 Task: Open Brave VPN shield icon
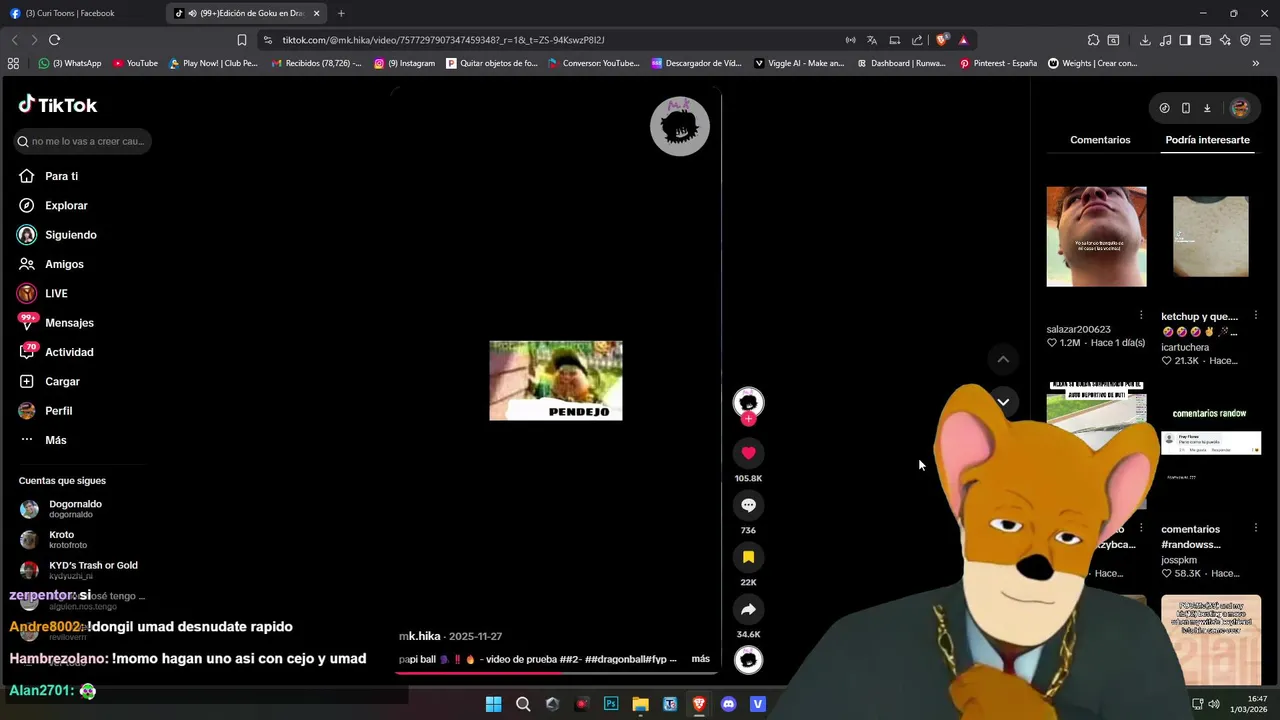(1245, 40)
